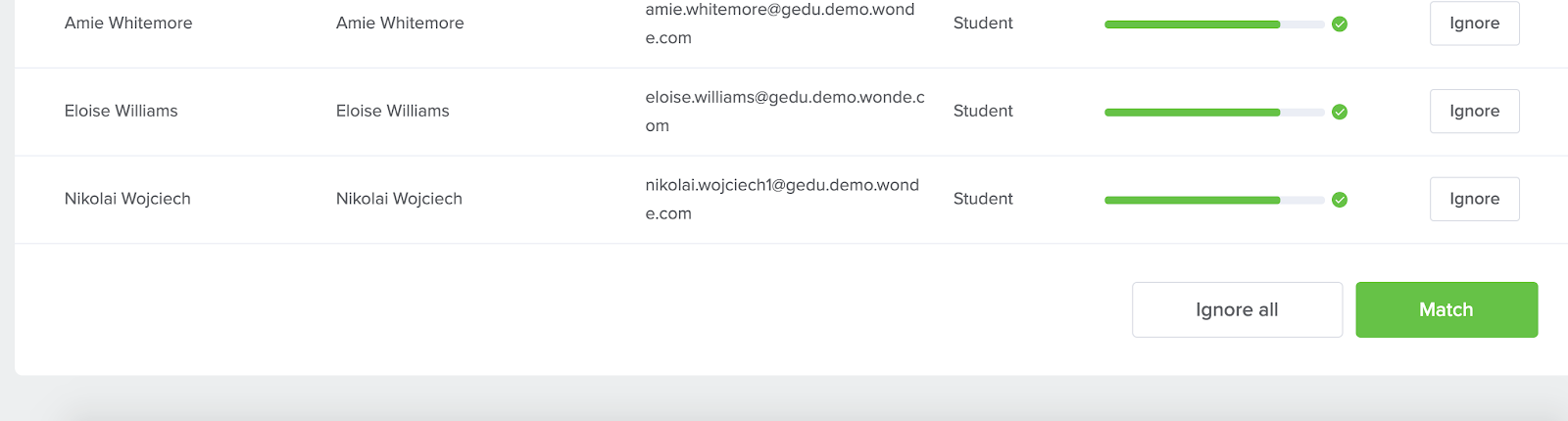Click the green checkmark icon for Eloise Williams
The image size is (1568, 421).
coord(1340,112)
